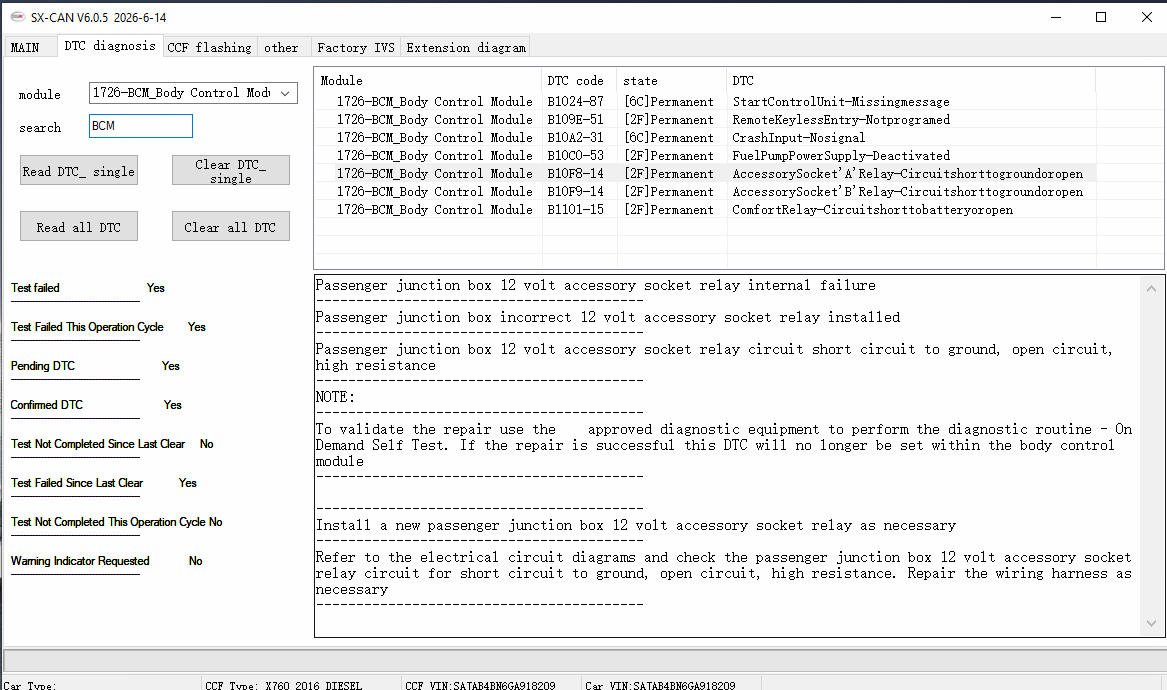This screenshot has width=1167, height=690.
Task: Click the DTC description column header
Action: click(x=910, y=80)
